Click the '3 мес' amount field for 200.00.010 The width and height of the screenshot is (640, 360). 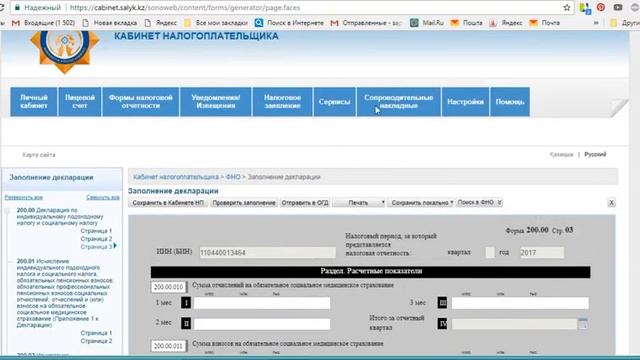click(x=520, y=303)
